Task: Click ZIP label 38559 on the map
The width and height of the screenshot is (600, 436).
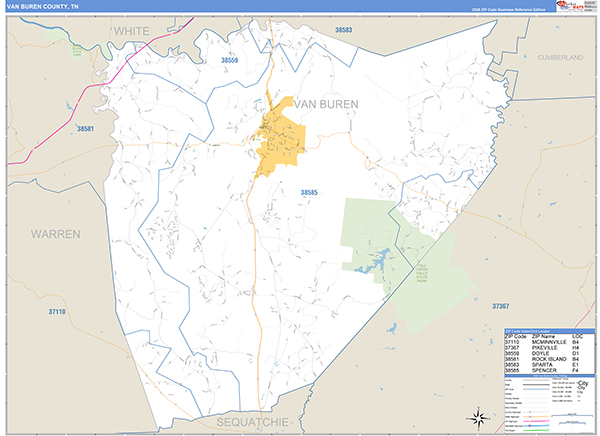Action: tap(230, 60)
